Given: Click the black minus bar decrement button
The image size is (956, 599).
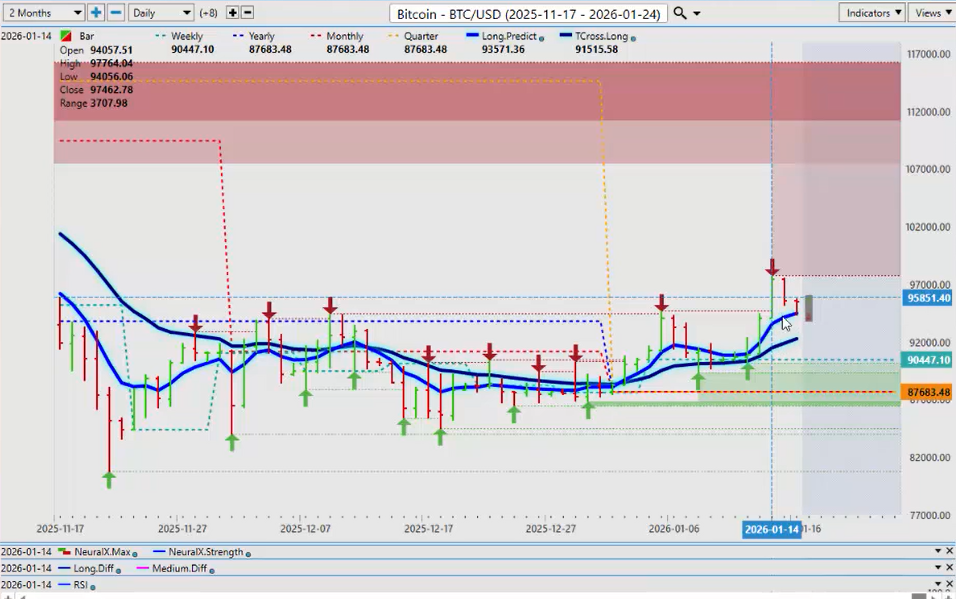Looking at the screenshot, I should click(x=247, y=13).
